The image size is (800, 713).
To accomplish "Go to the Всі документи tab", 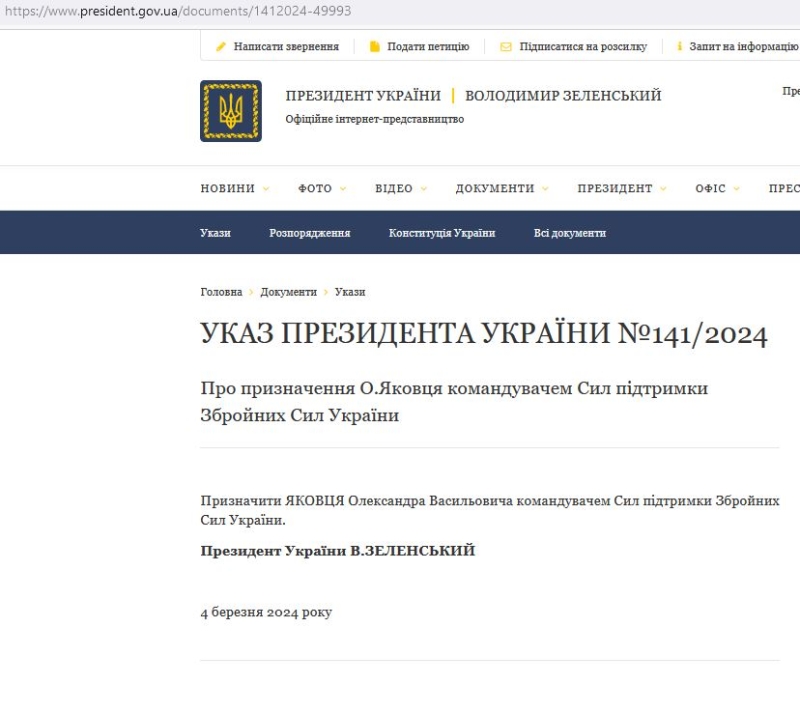I will (x=570, y=233).
